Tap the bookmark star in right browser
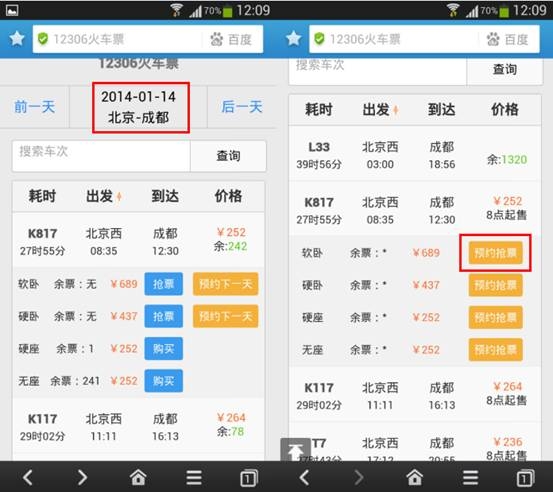553x492 pixels. 293,39
